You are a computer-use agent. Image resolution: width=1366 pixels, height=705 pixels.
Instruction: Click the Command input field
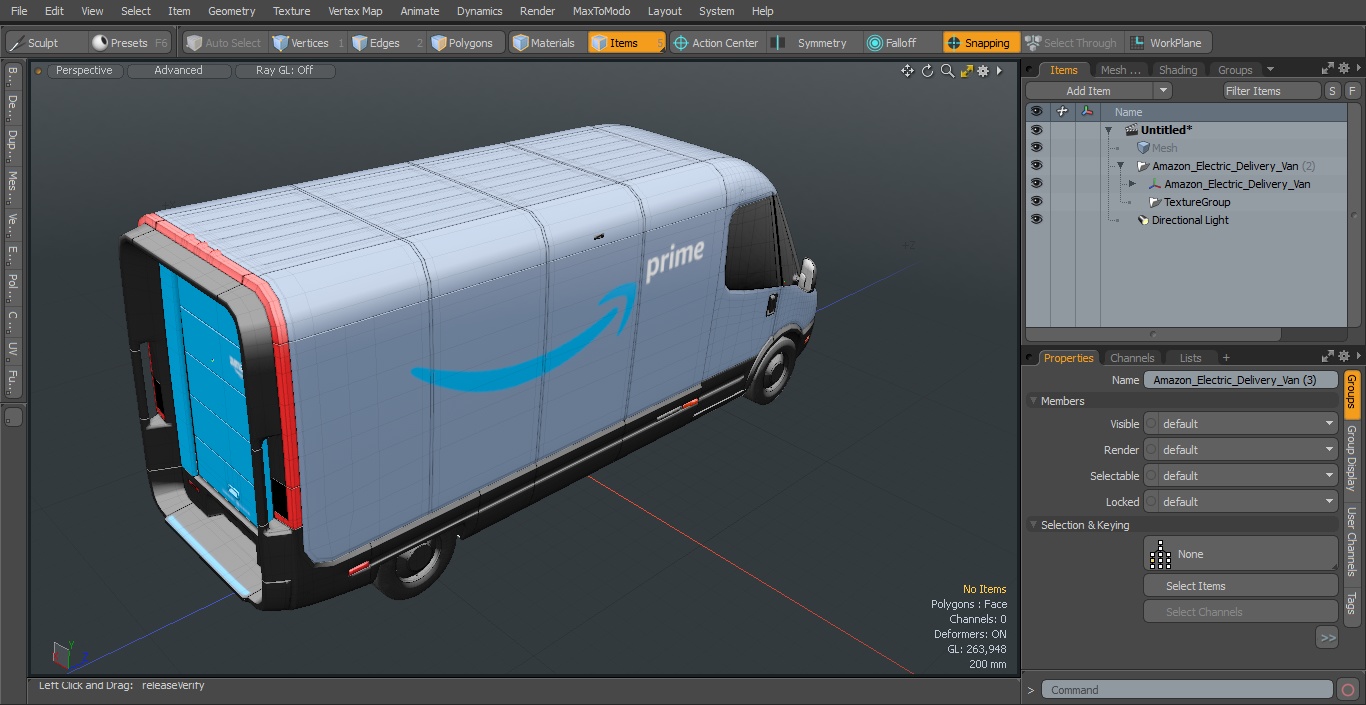1186,690
